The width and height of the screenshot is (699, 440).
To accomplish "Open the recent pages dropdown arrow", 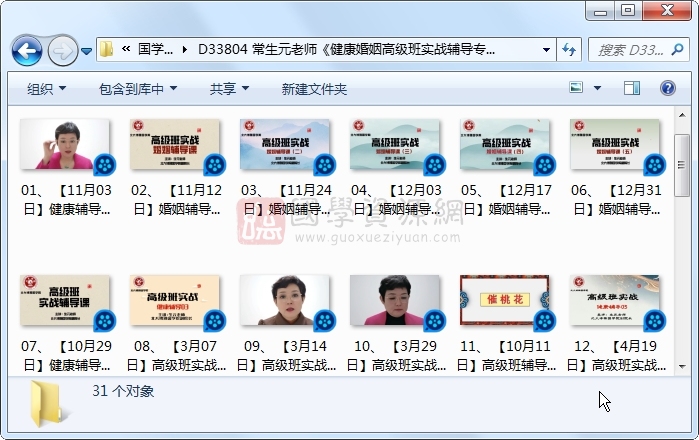I will pyautogui.click(x=86, y=51).
